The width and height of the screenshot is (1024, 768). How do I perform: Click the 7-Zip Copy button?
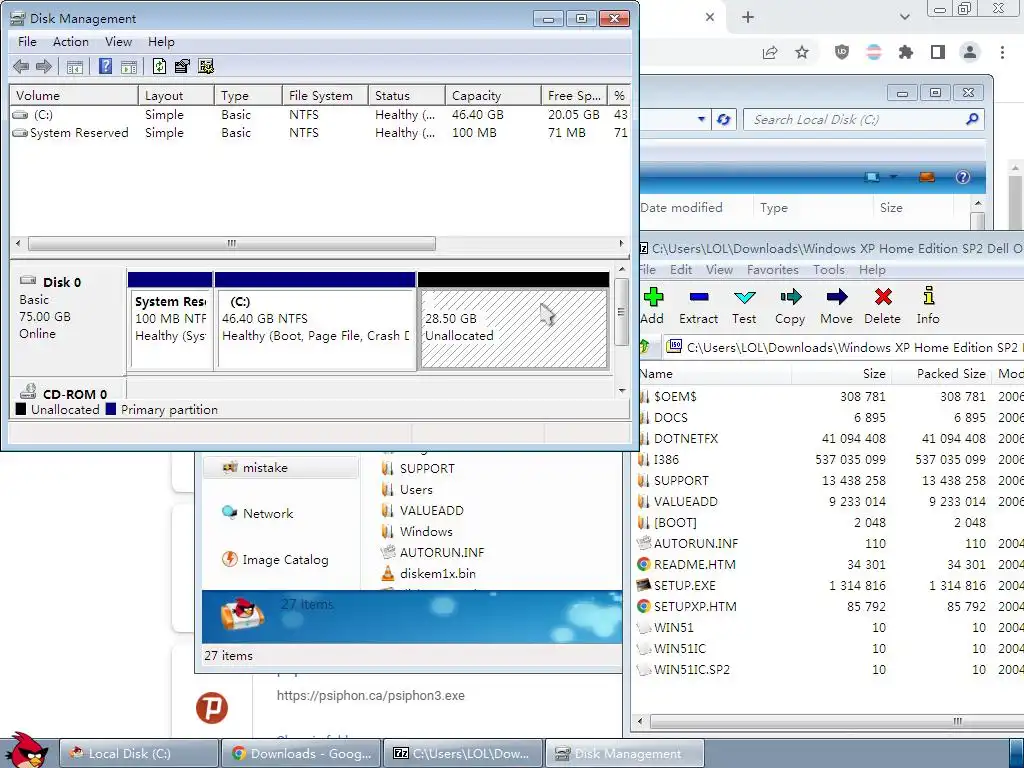click(x=790, y=306)
